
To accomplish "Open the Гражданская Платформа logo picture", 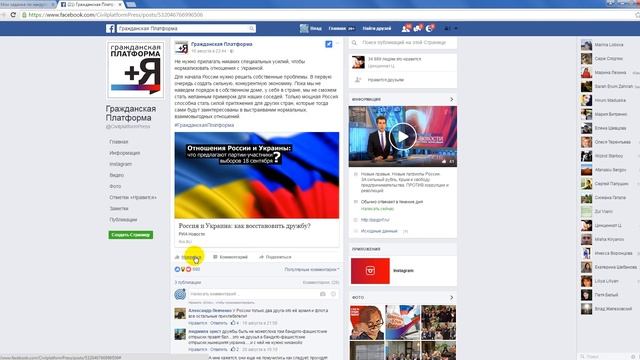I will 136,70.
